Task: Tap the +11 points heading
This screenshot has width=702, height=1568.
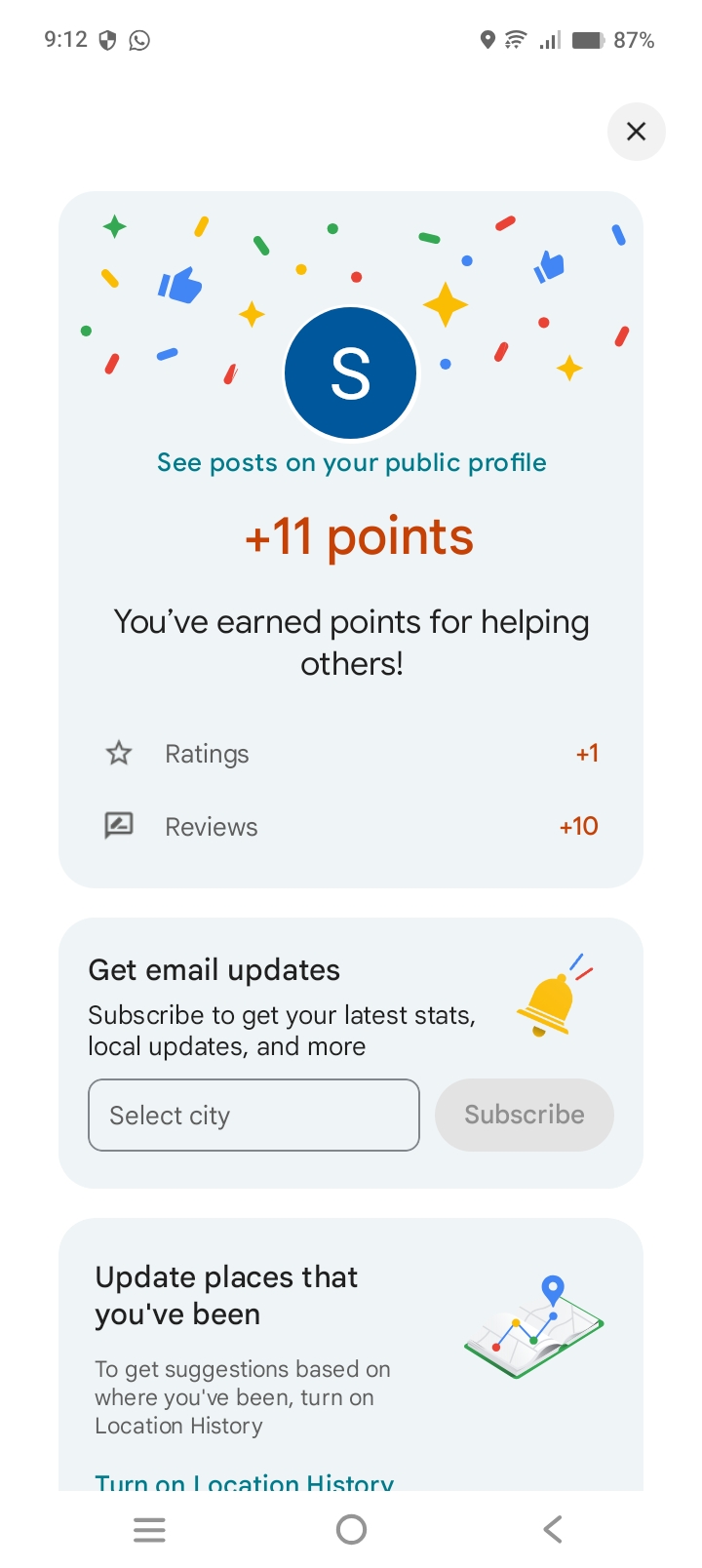Action: click(x=359, y=537)
